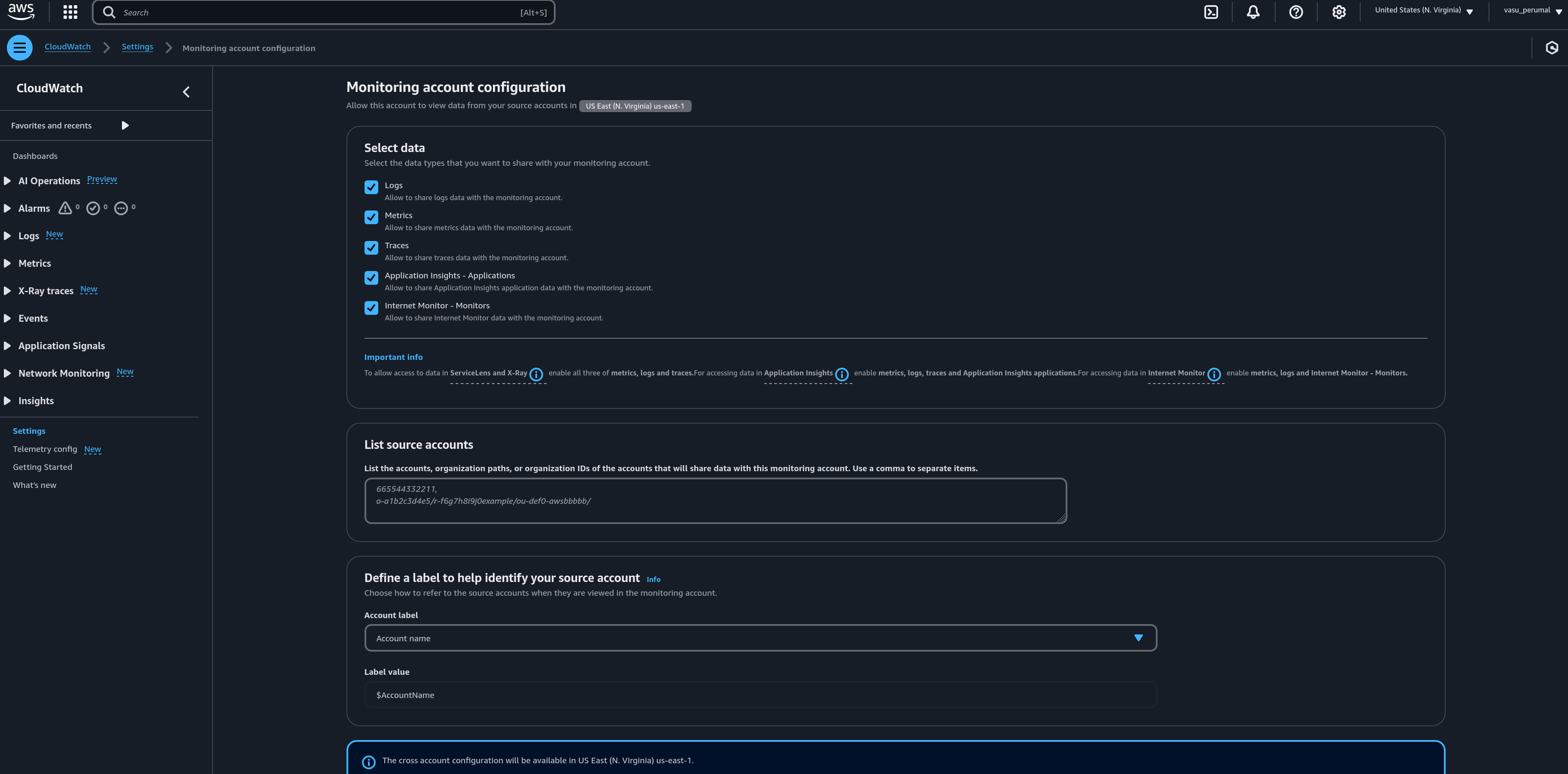The height and width of the screenshot is (774, 1568).
Task: Go to Settings breadcrumb link
Action: tap(137, 47)
